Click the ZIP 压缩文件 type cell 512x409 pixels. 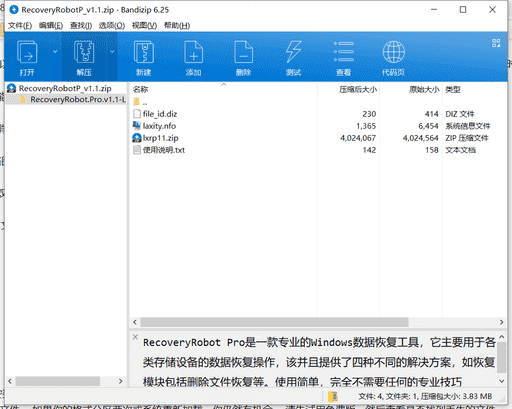(467, 138)
